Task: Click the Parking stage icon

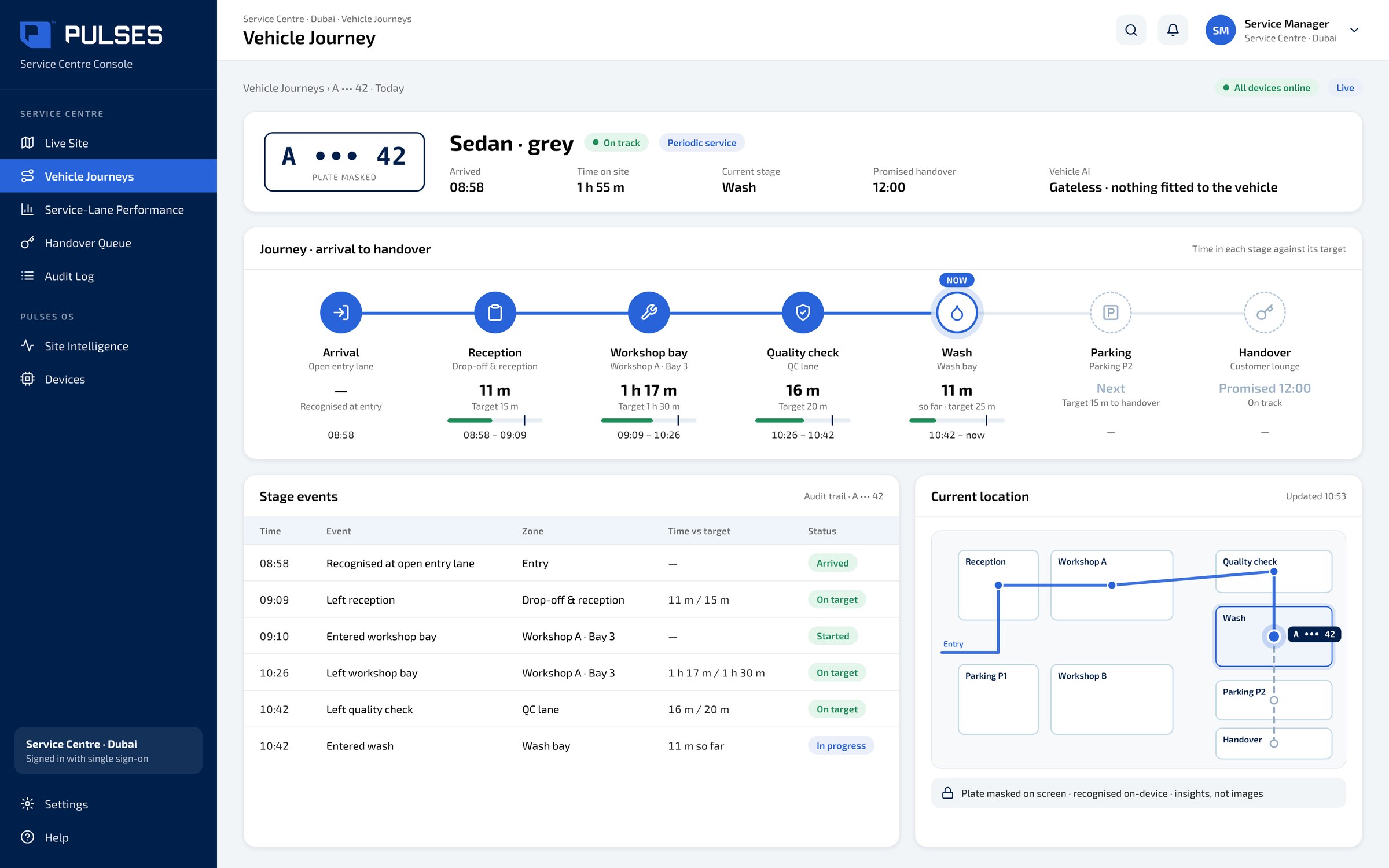Action: (x=1111, y=312)
